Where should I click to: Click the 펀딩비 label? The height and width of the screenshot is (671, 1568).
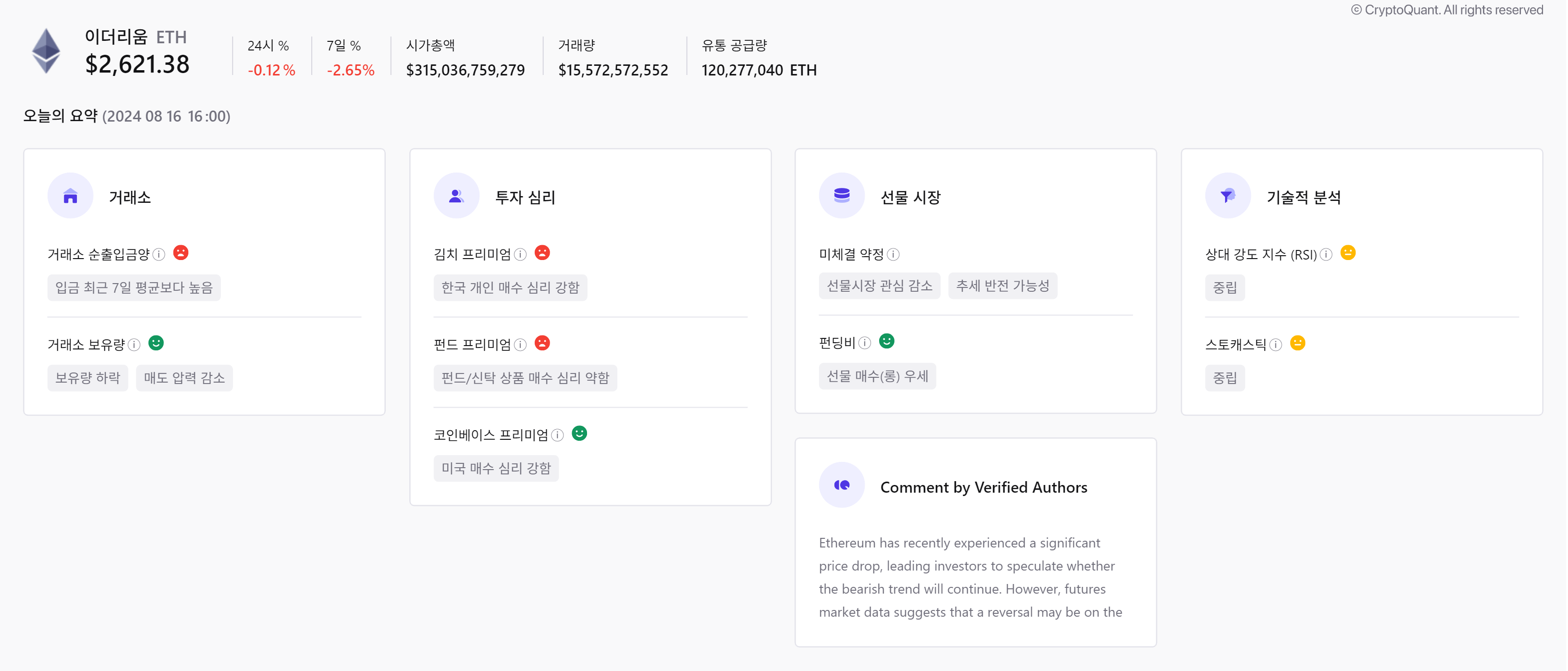[838, 343]
